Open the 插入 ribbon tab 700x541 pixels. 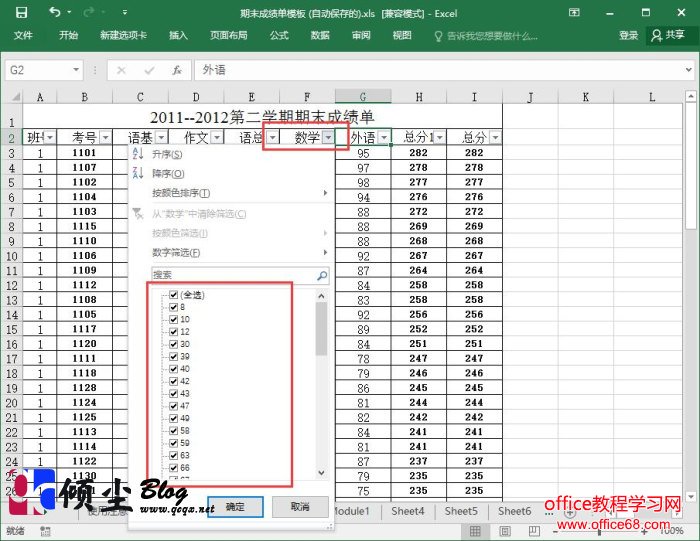coord(178,36)
